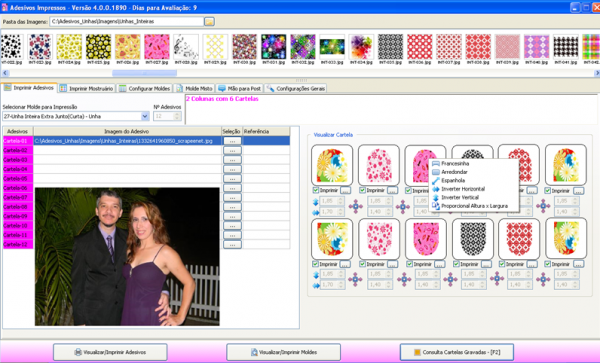Click the Referência column header

[266, 131]
